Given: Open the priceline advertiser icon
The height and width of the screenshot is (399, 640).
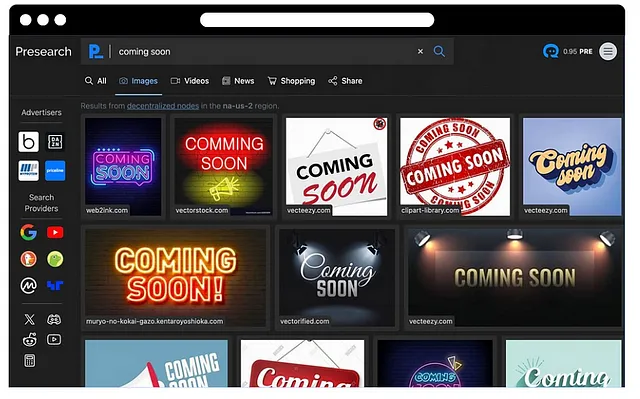Looking at the screenshot, I should pyautogui.click(x=55, y=171).
